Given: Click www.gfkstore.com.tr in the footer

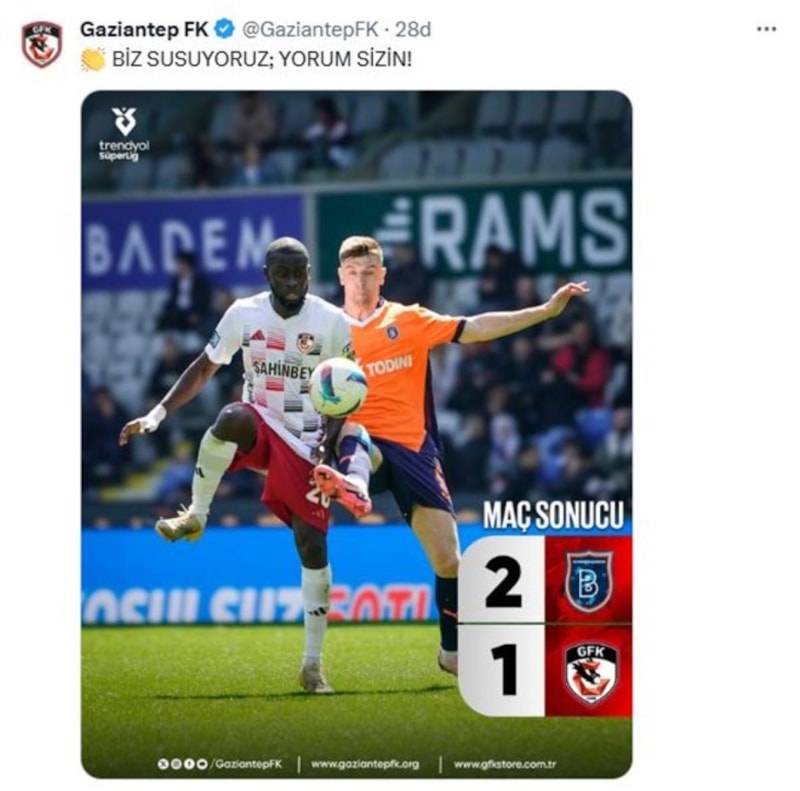Looking at the screenshot, I should (505, 764).
